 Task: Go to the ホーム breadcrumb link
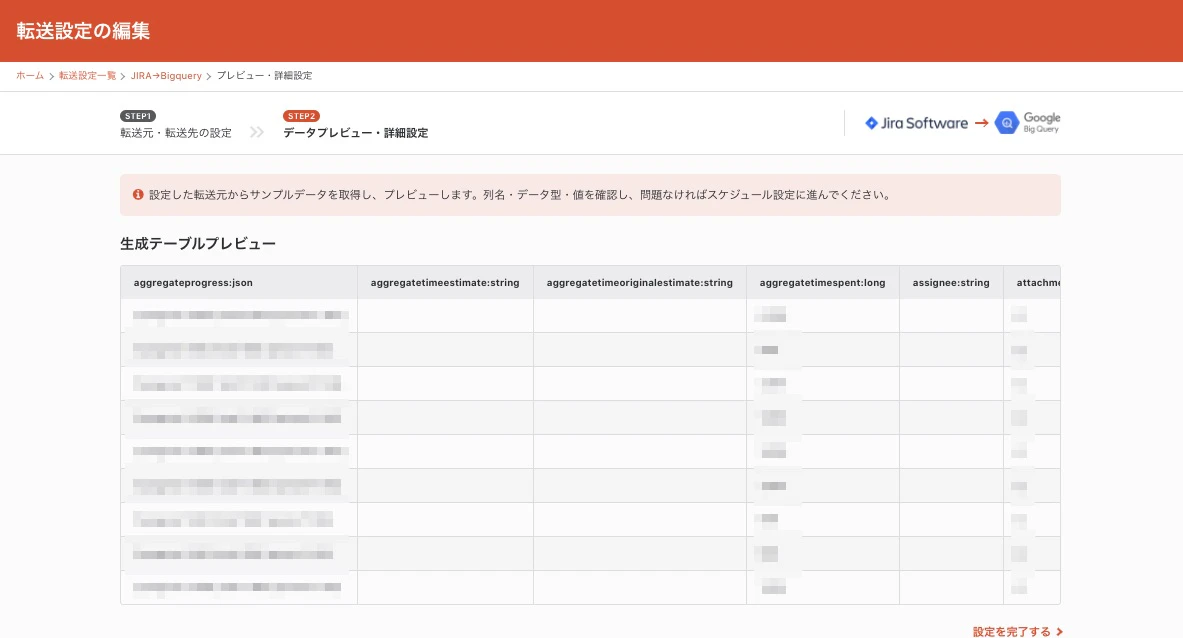(x=30, y=75)
